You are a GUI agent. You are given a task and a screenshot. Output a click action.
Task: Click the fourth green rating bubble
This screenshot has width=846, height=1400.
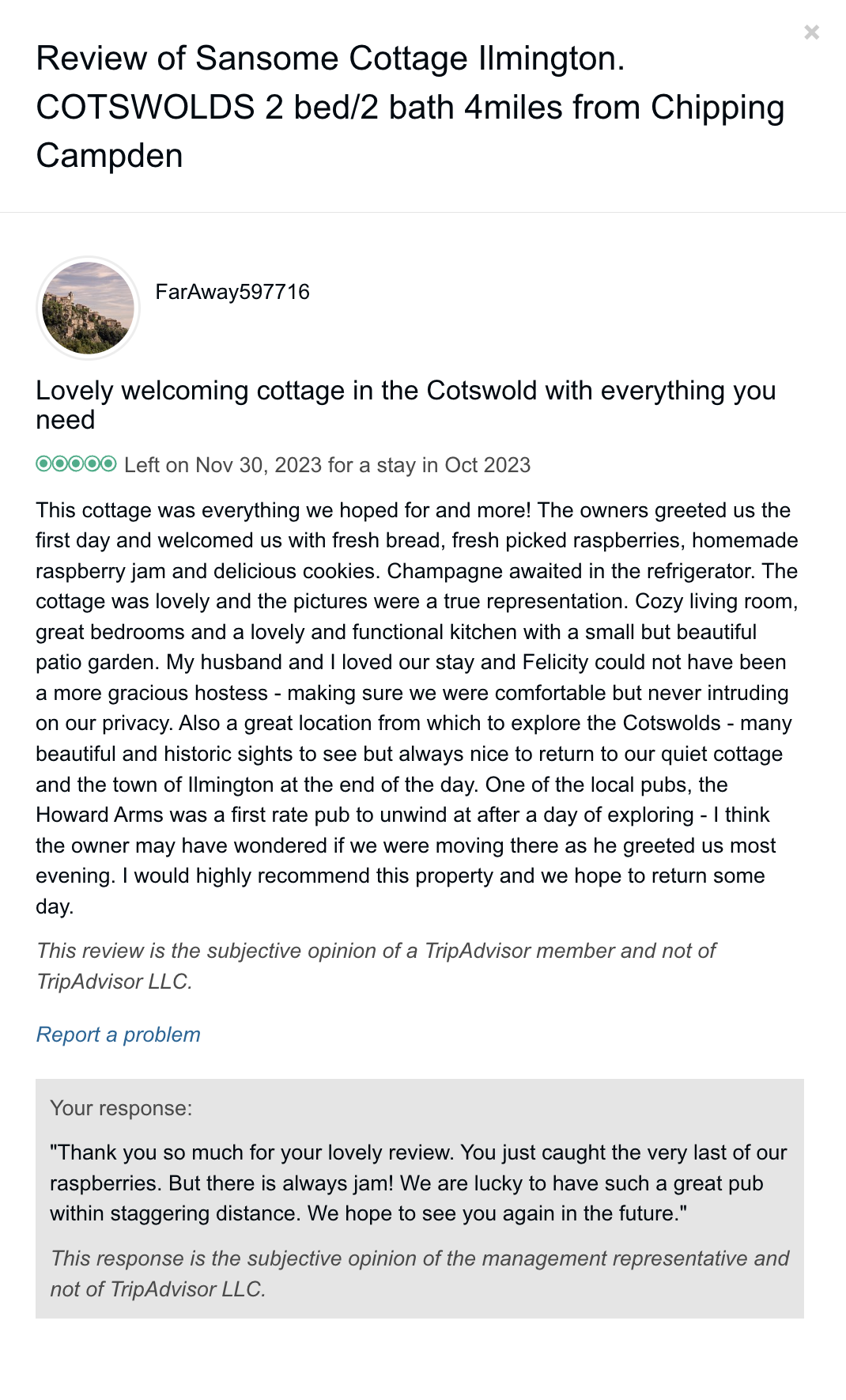[93, 464]
